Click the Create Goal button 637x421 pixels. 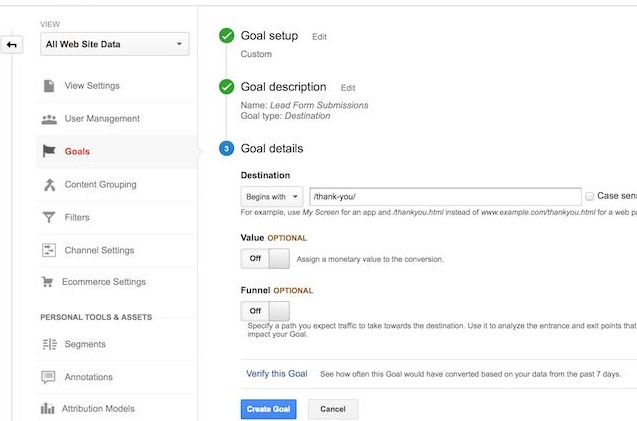(268, 409)
